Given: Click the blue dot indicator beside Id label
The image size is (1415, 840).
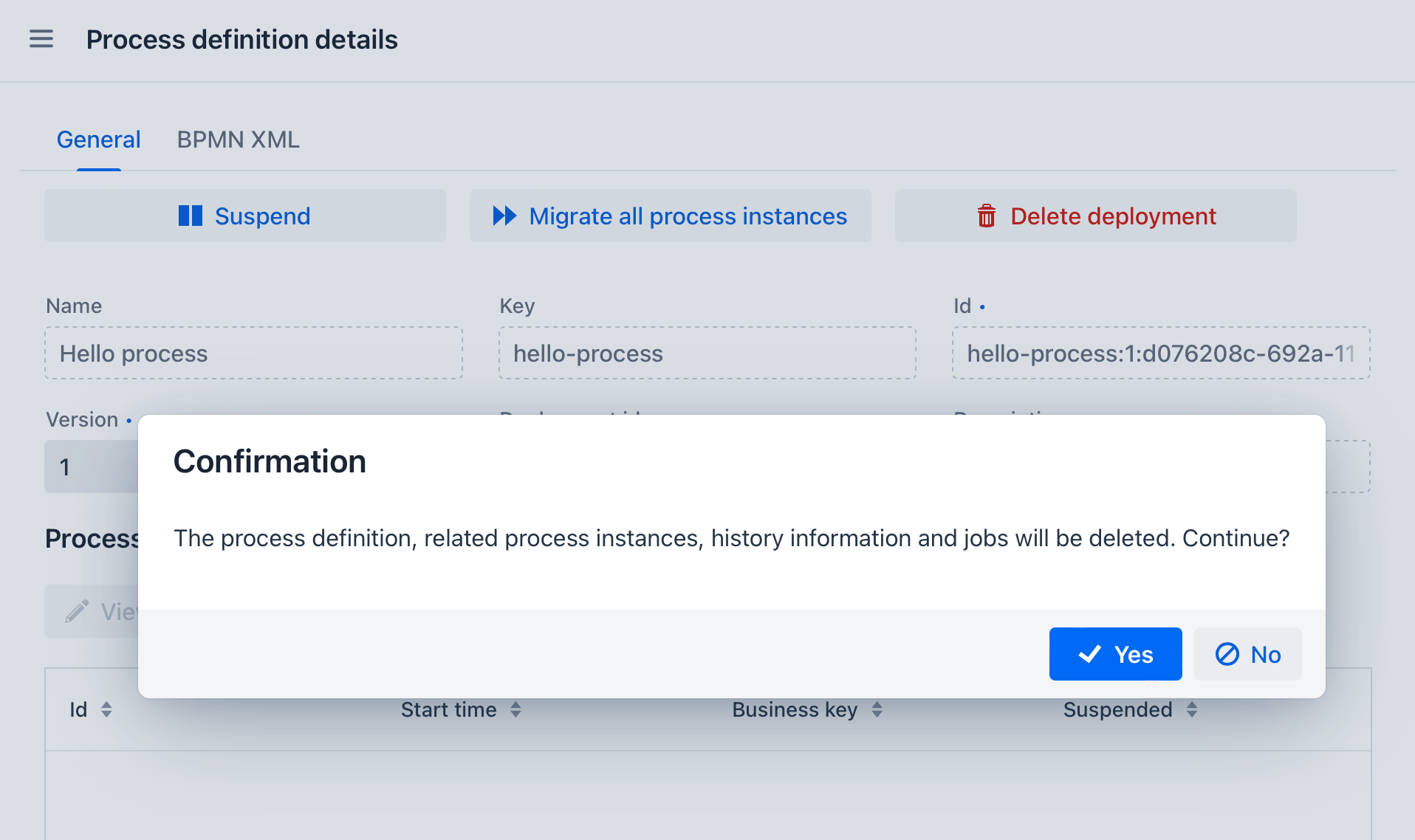Looking at the screenshot, I should (983, 306).
